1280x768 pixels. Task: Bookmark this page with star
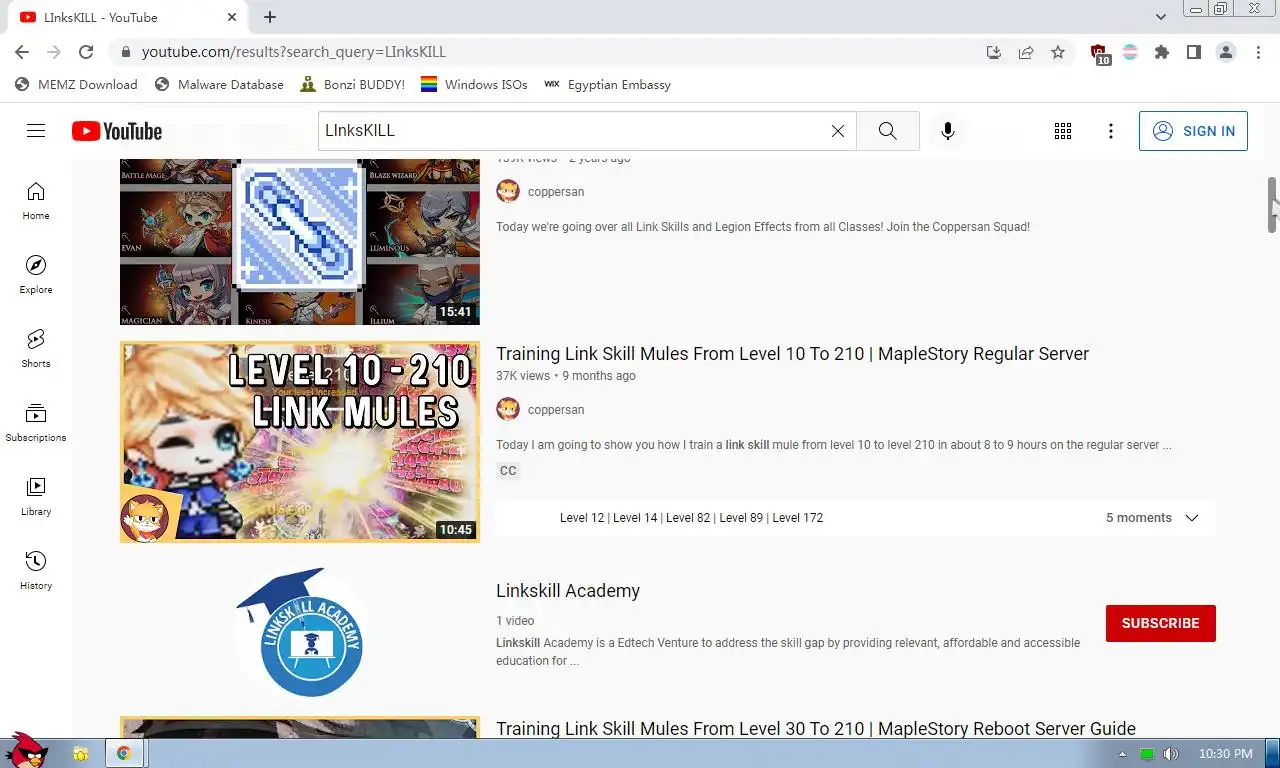pos(1058,52)
